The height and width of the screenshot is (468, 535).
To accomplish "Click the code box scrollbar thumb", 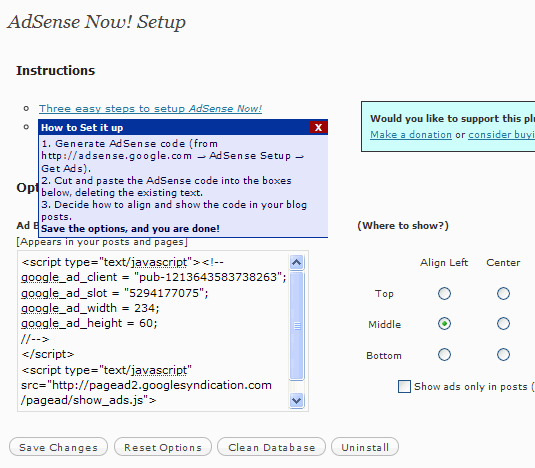I will [297, 326].
